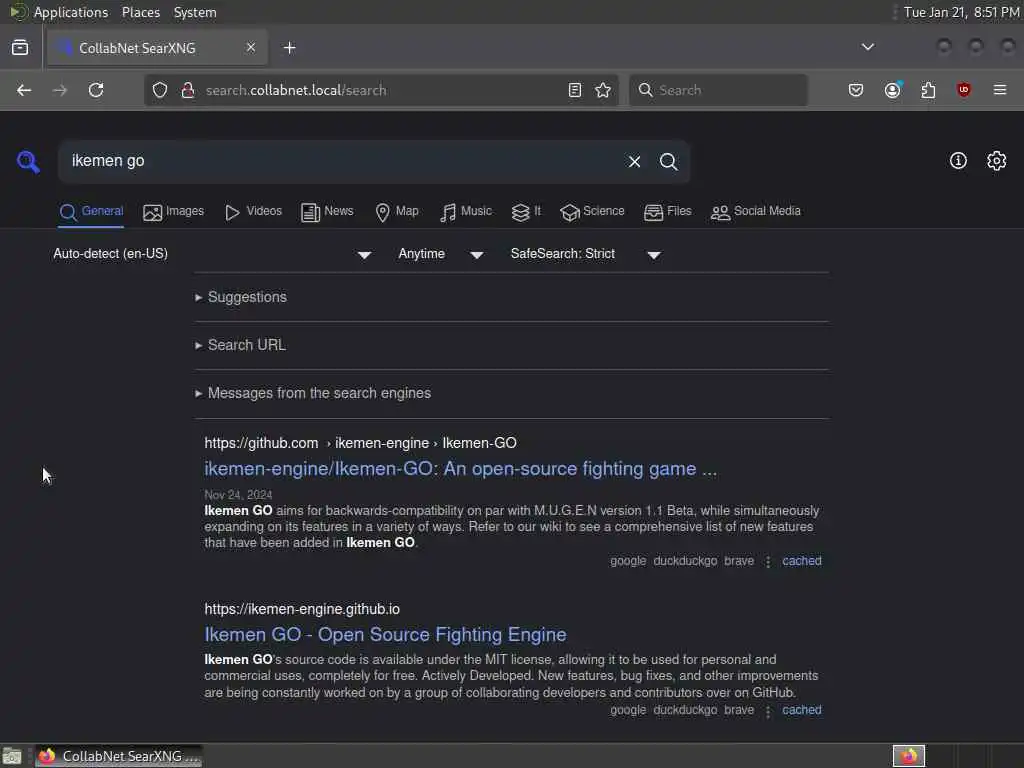This screenshot has height=768, width=1024.
Task: Click the https://github.com result URL
Action: pos(360,443)
